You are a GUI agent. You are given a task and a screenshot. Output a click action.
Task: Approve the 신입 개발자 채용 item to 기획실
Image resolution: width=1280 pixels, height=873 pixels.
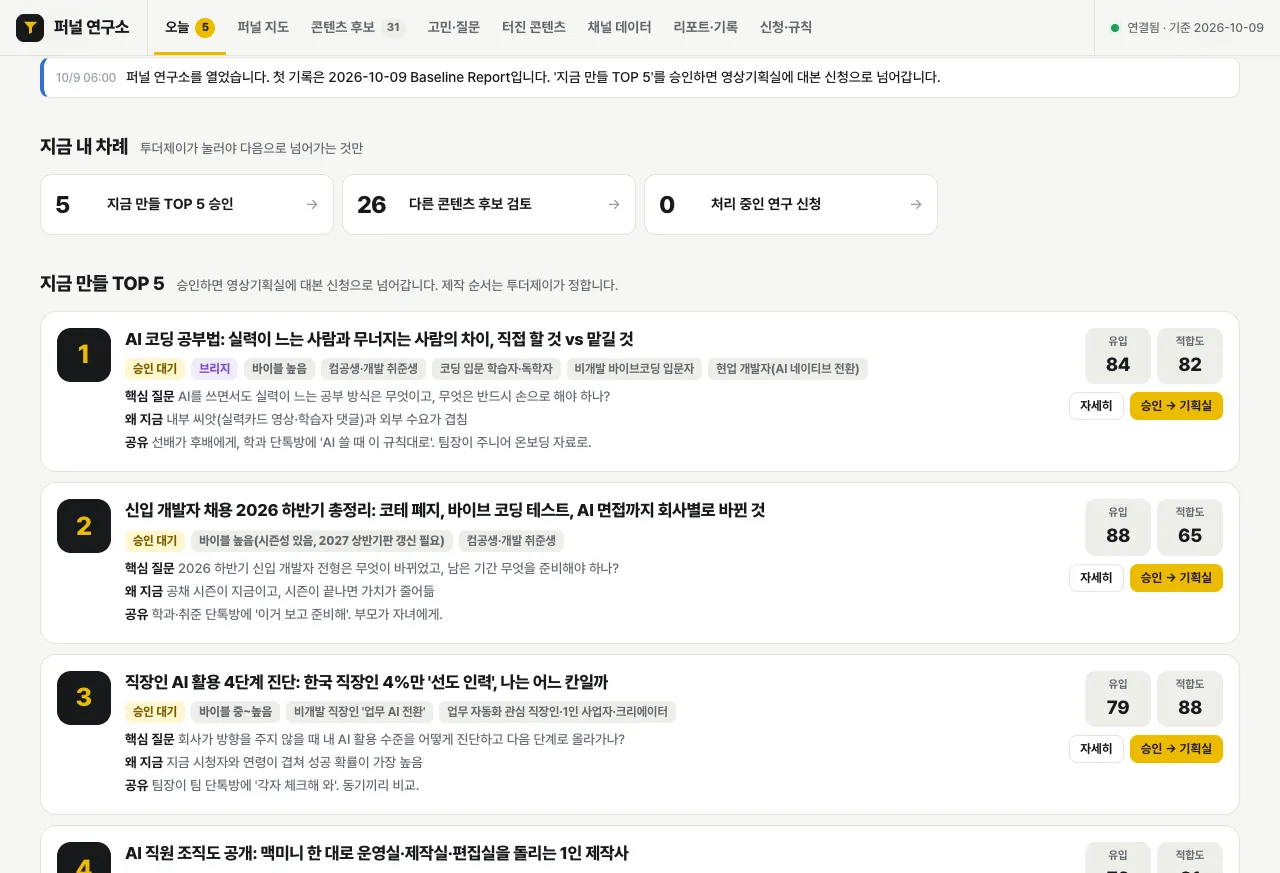(1176, 578)
